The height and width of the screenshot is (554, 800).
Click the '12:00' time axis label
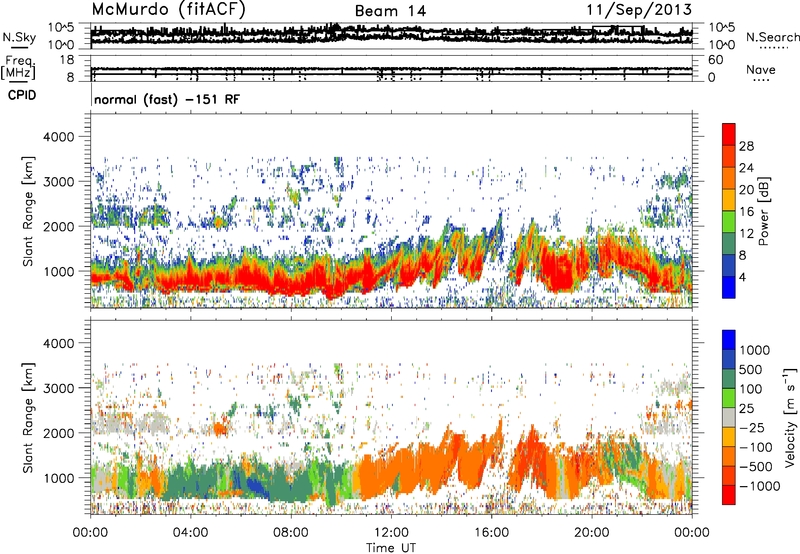391,533
